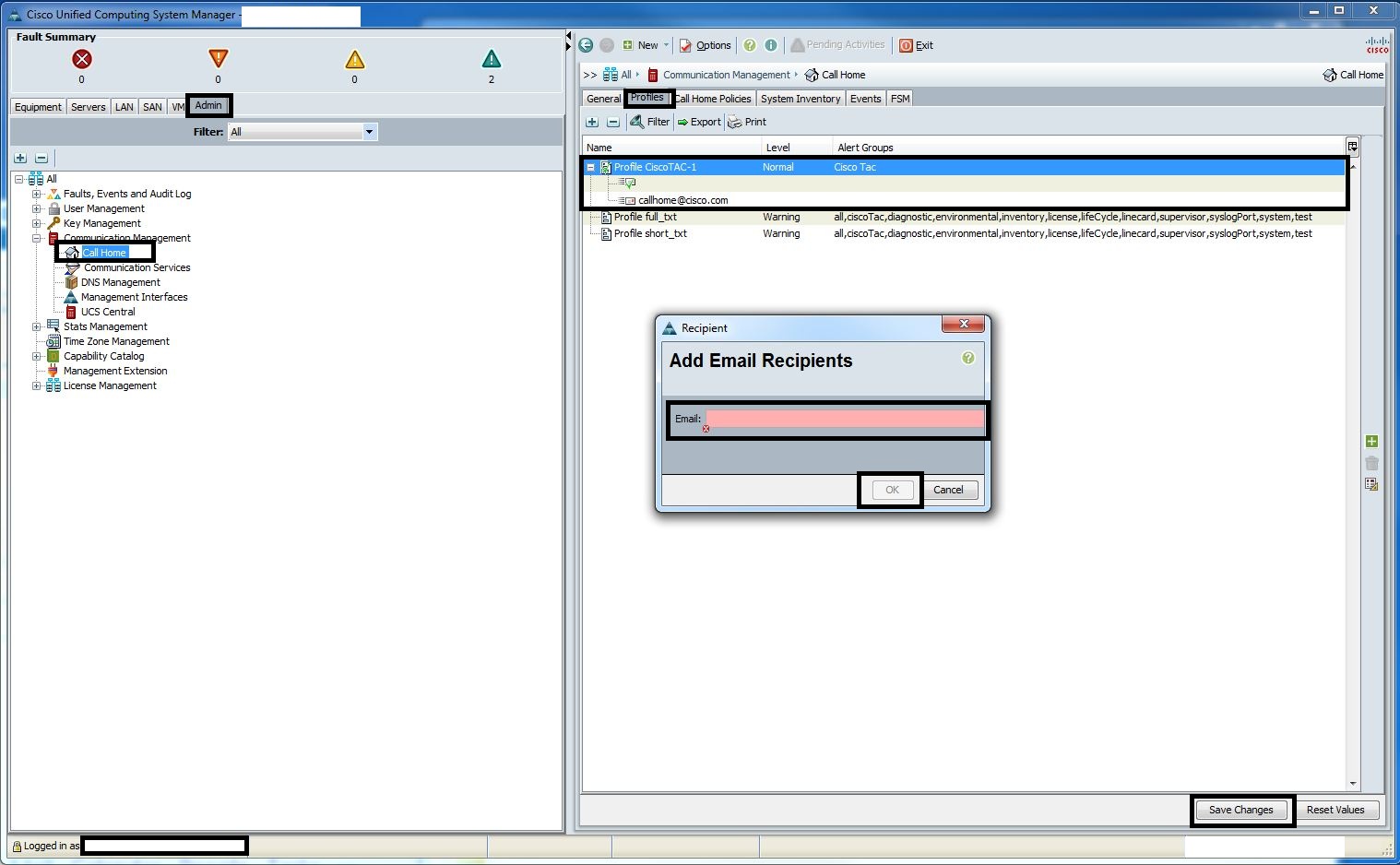This screenshot has width=1400, height=865.
Task: Cancel the Add Email Recipients dialog
Action: (948, 490)
